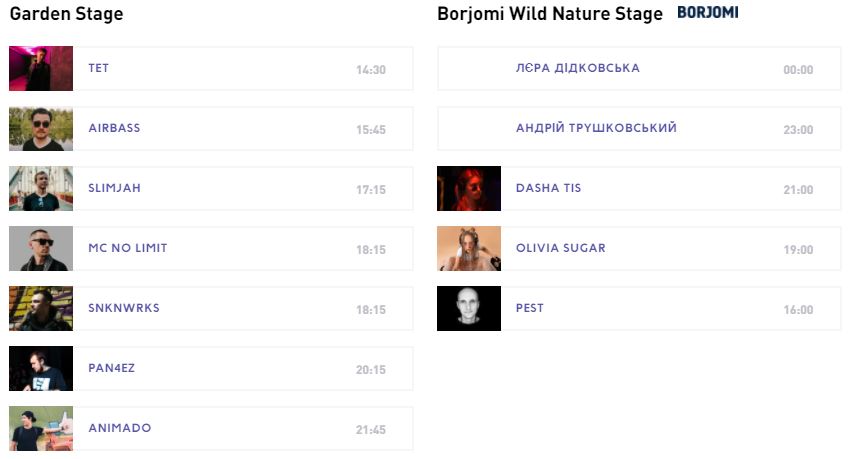Select the PEST artist portrait

(x=469, y=309)
